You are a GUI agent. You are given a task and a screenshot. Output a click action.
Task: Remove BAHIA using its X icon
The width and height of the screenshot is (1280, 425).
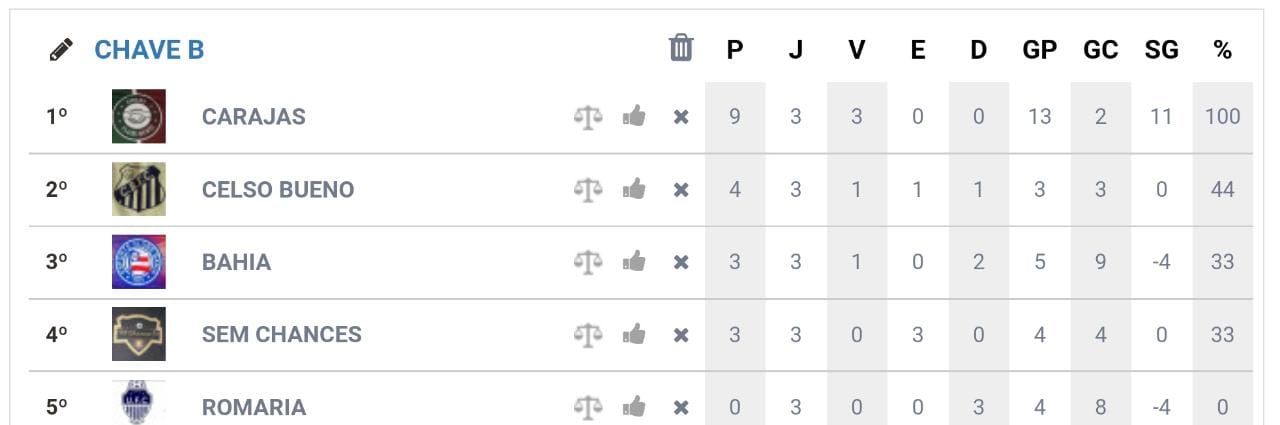681,262
